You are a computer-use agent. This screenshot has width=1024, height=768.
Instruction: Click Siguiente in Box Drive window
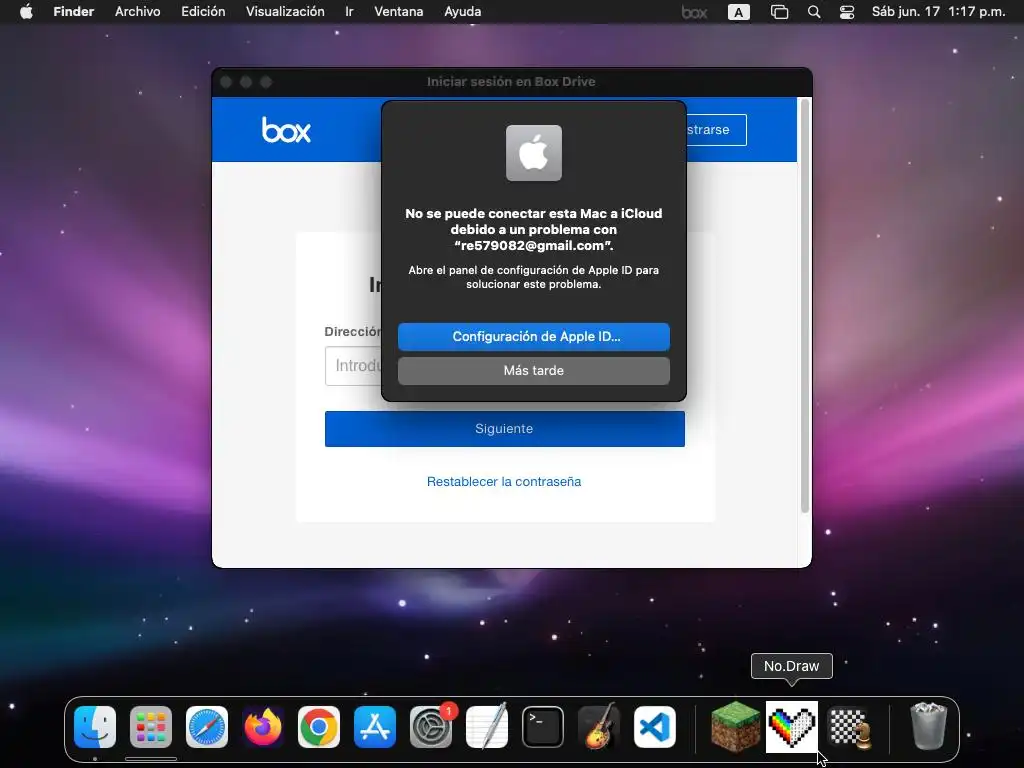505,428
